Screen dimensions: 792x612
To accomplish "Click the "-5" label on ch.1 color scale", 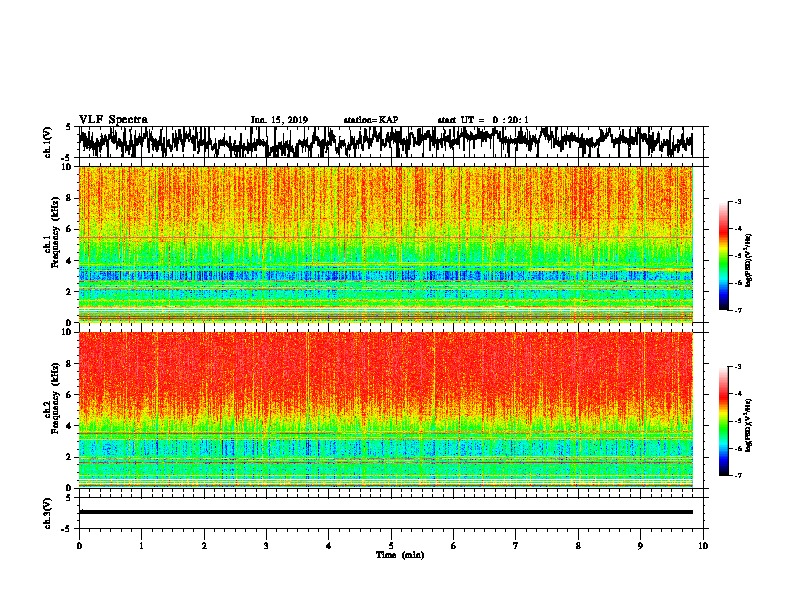I will click(737, 256).
